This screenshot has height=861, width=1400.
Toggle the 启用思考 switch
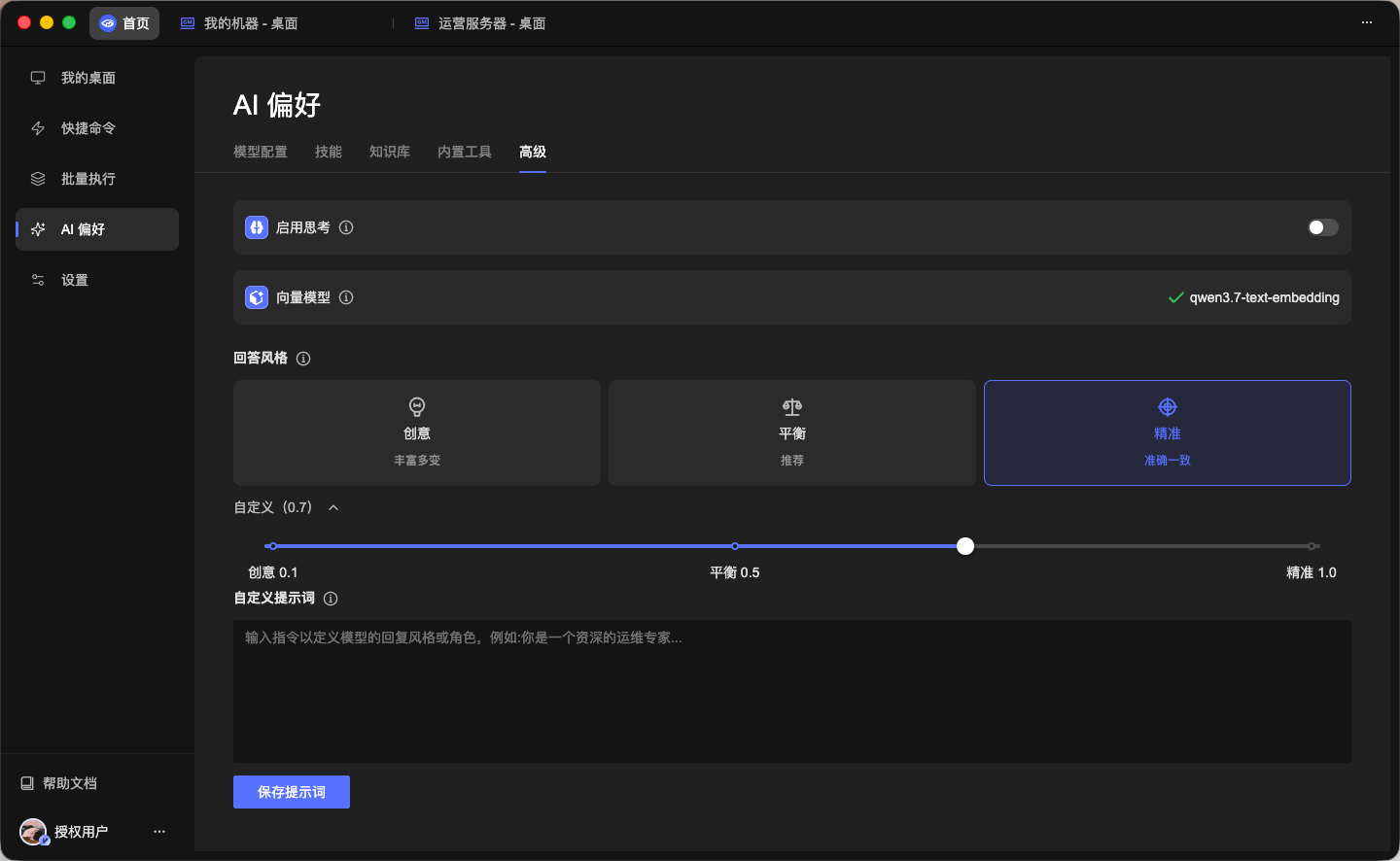click(x=1323, y=227)
